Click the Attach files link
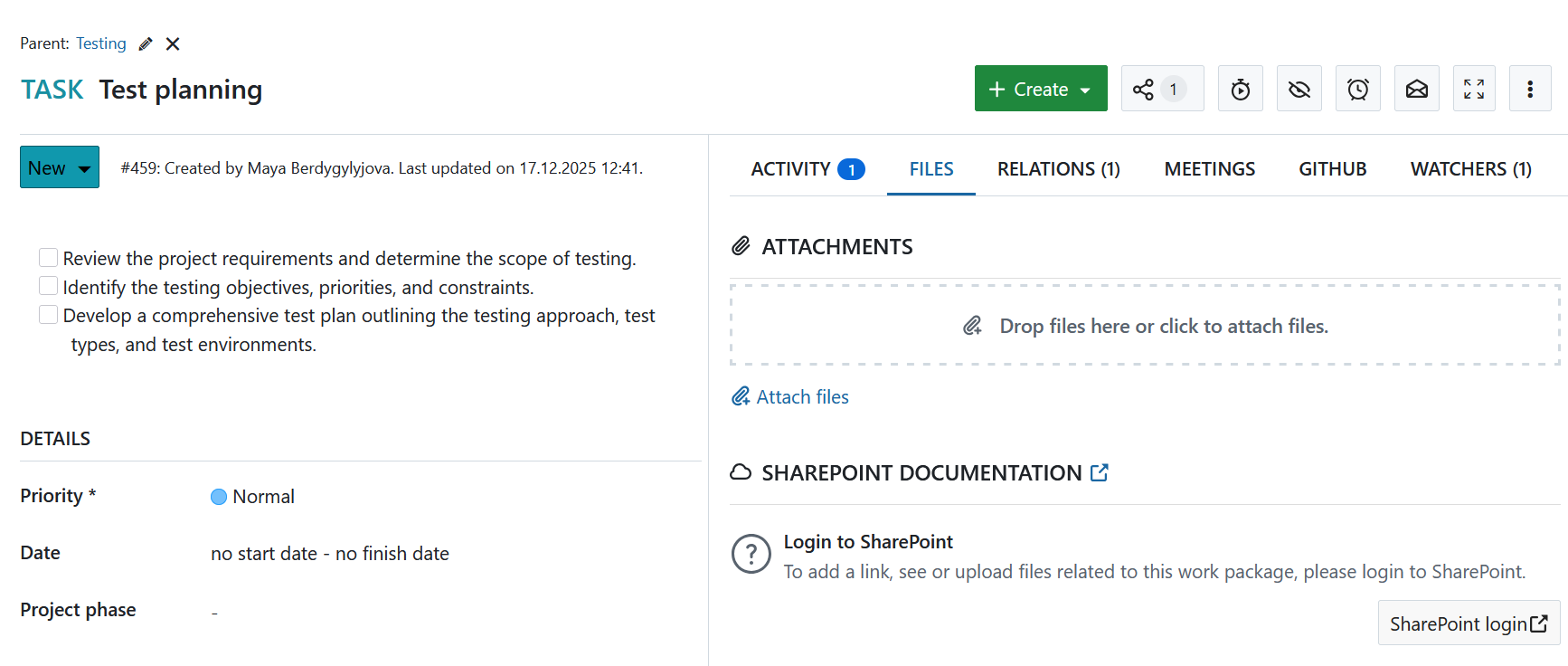 tap(790, 396)
